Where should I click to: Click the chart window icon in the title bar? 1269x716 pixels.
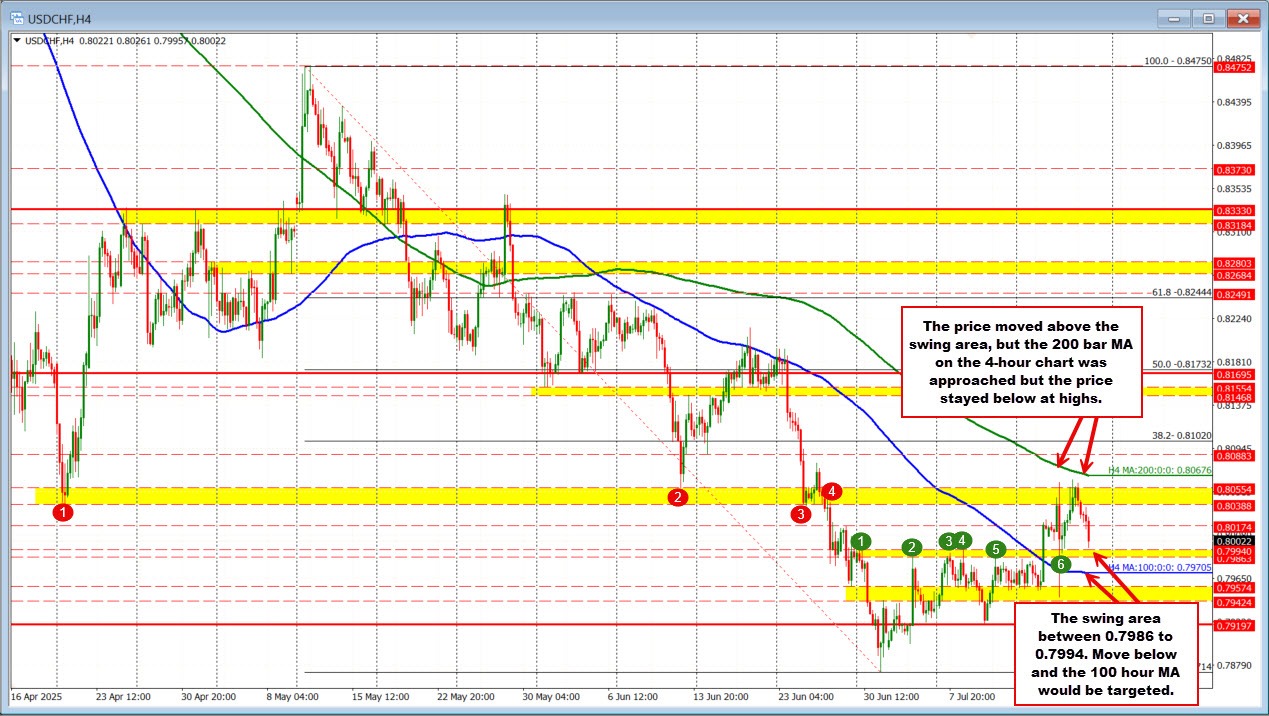(17, 17)
